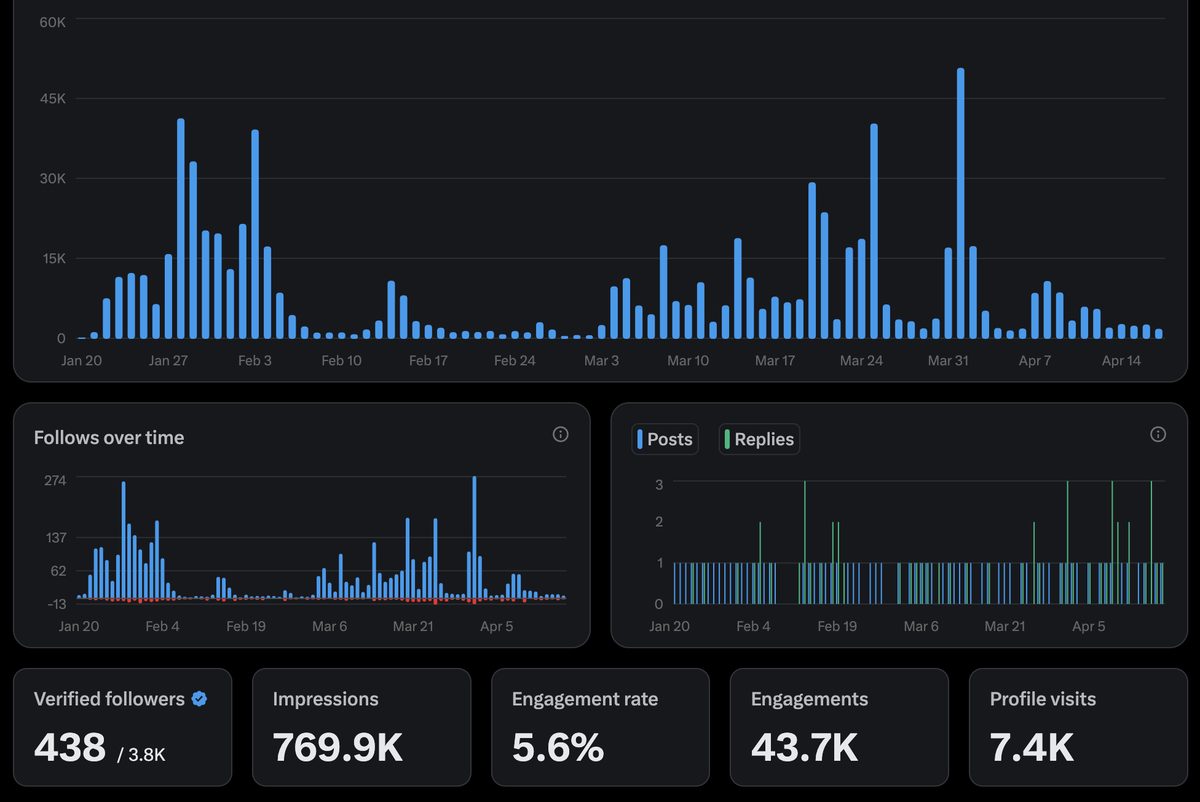
Task: Toggle the Posts series in the chart
Action: [665, 439]
